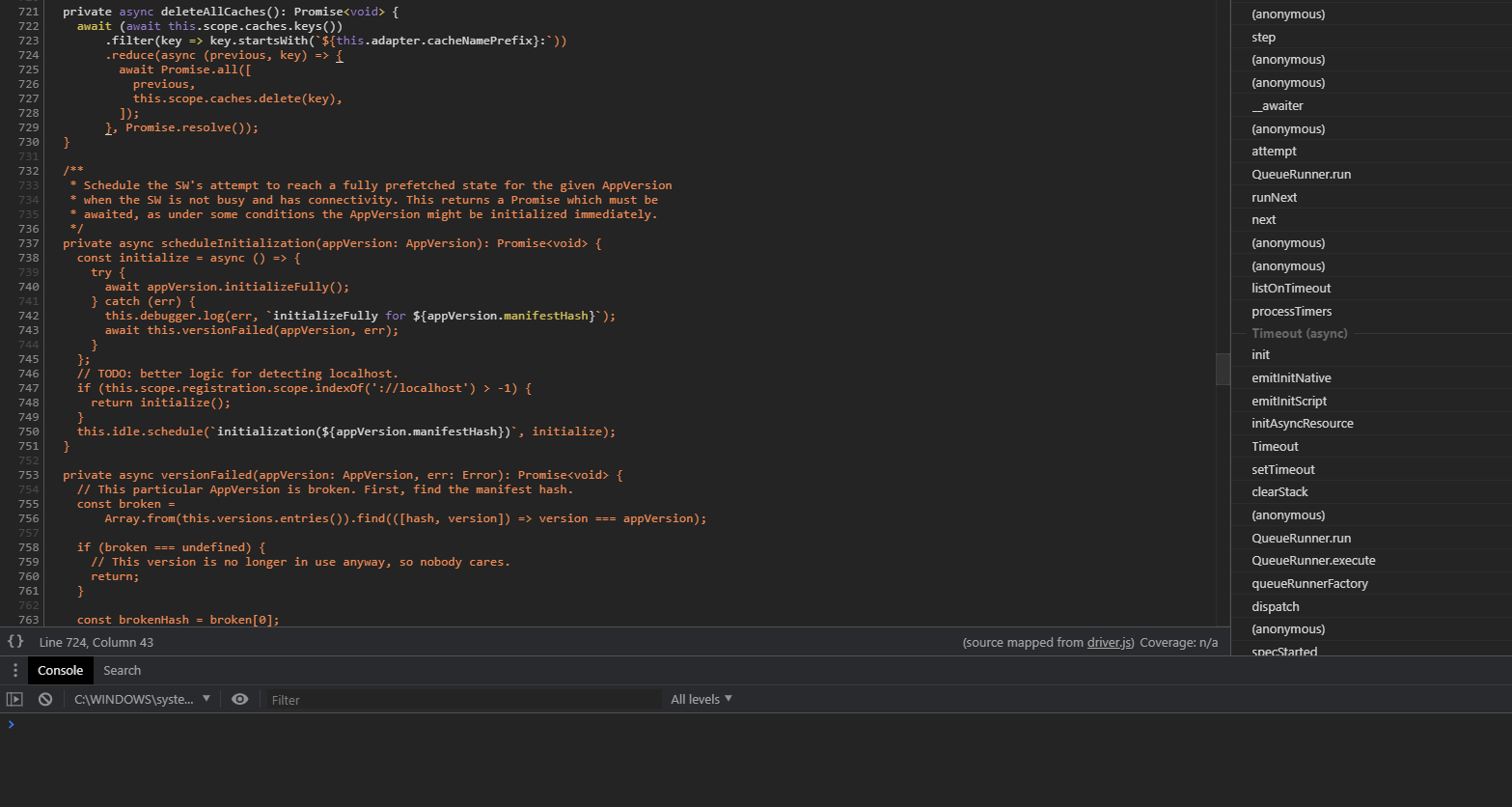Set breakpoint on line number 763

pyautogui.click(x=29, y=620)
